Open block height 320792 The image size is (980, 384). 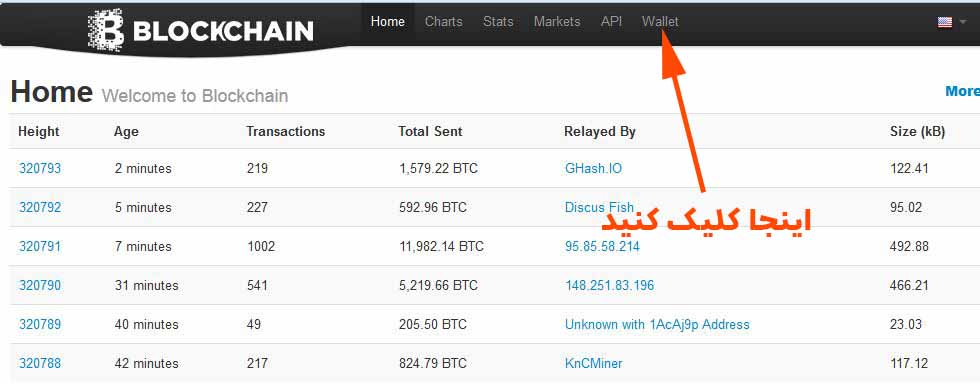click(x=40, y=207)
